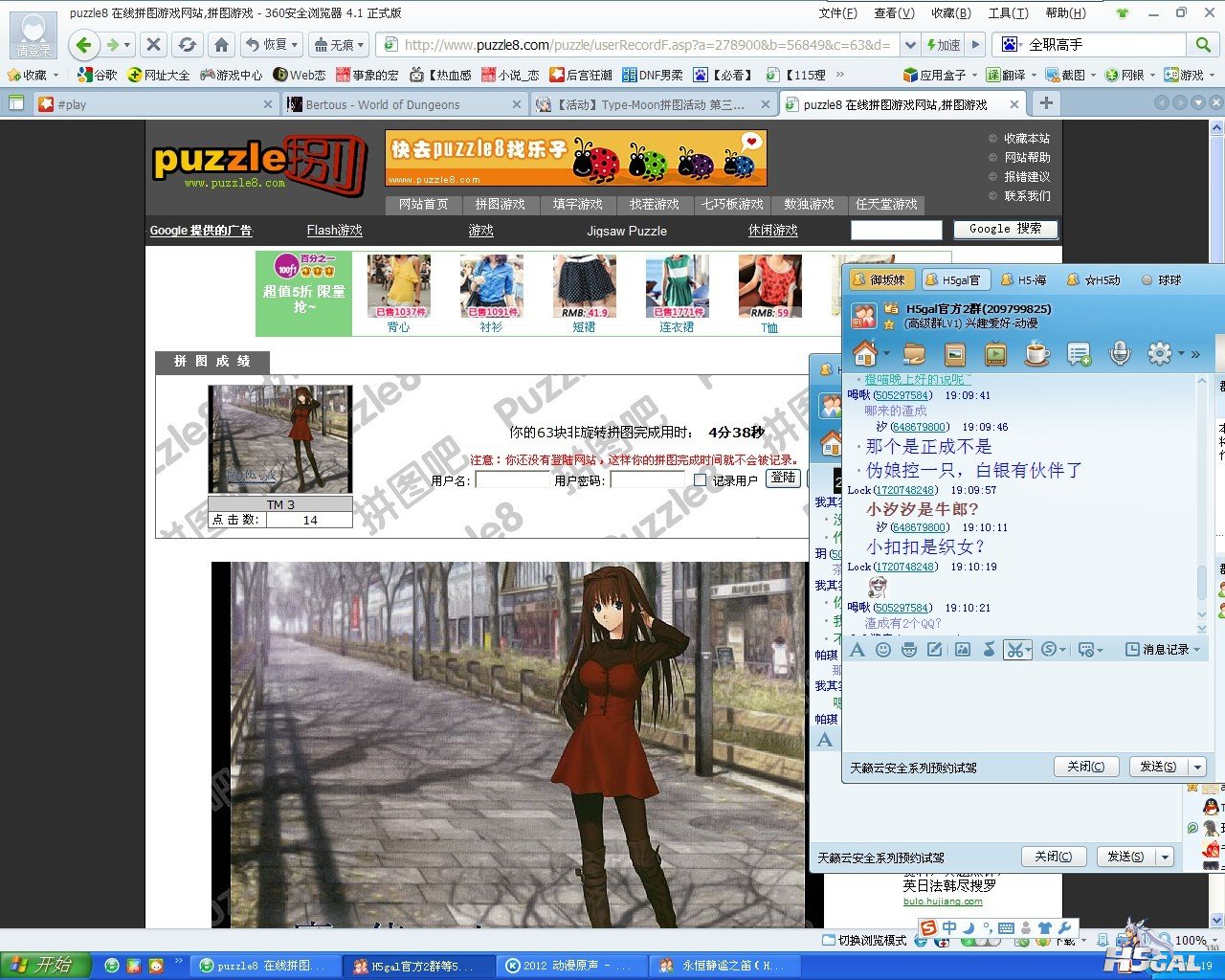Tick the 记录用户 remember-user checkbox
The width and height of the screenshot is (1225, 980).
click(701, 480)
